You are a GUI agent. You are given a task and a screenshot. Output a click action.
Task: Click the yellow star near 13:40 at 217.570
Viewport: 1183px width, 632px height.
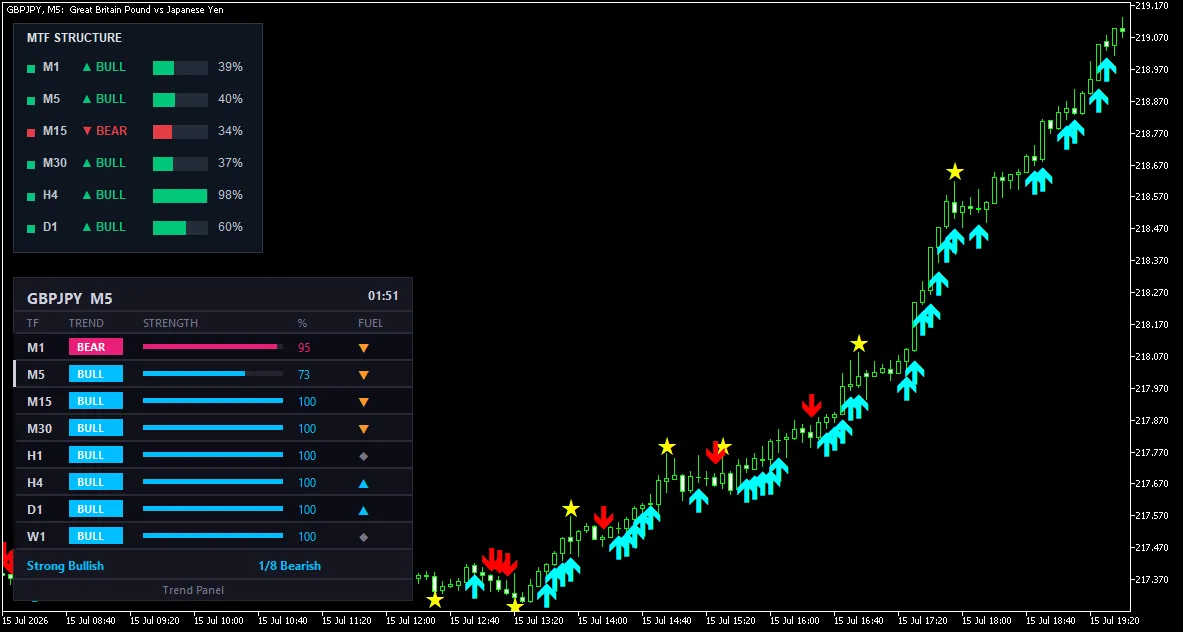pyautogui.click(x=570, y=508)
